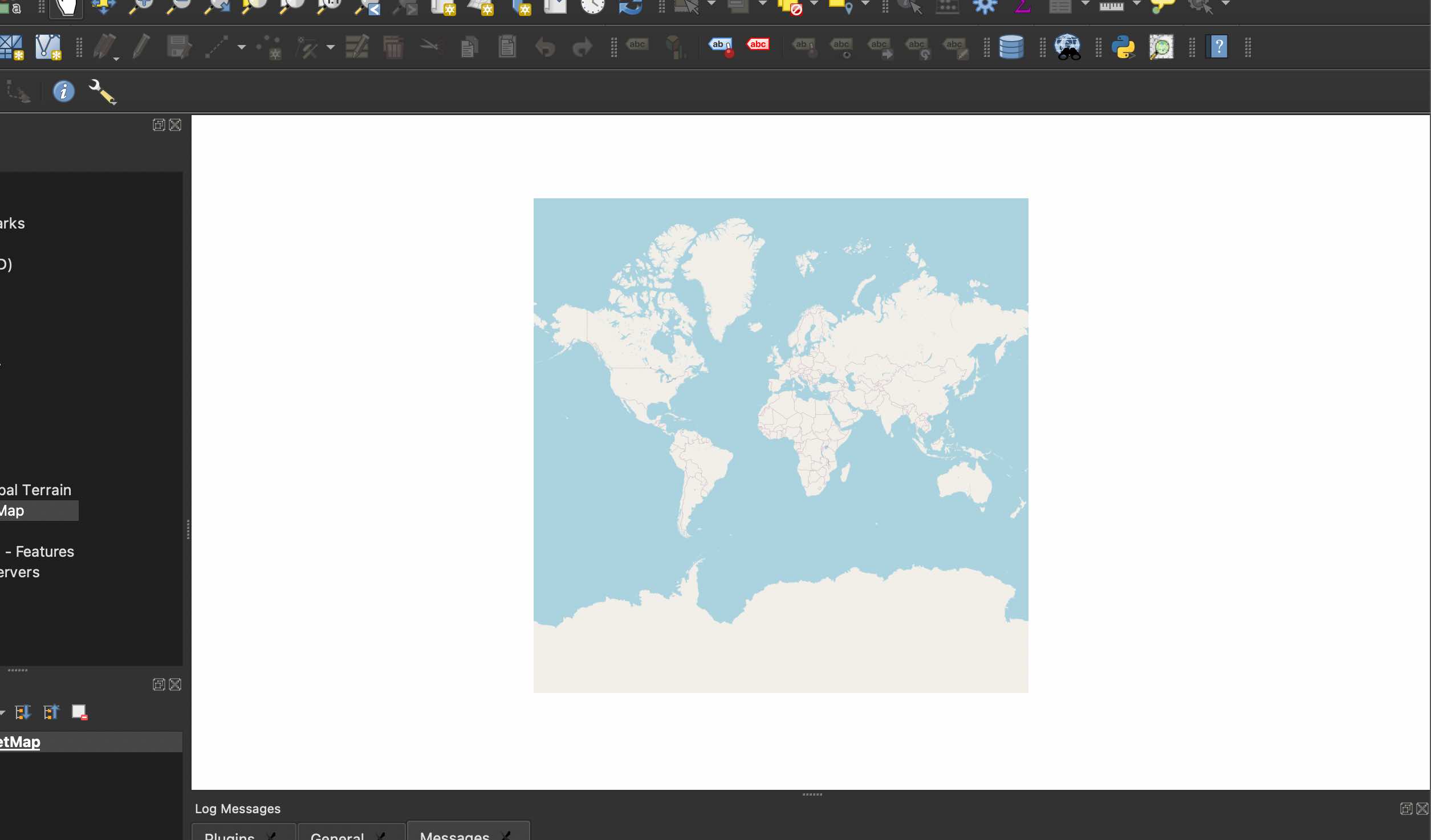
Task: Open the OSM place search icon
Action: 1161,47
